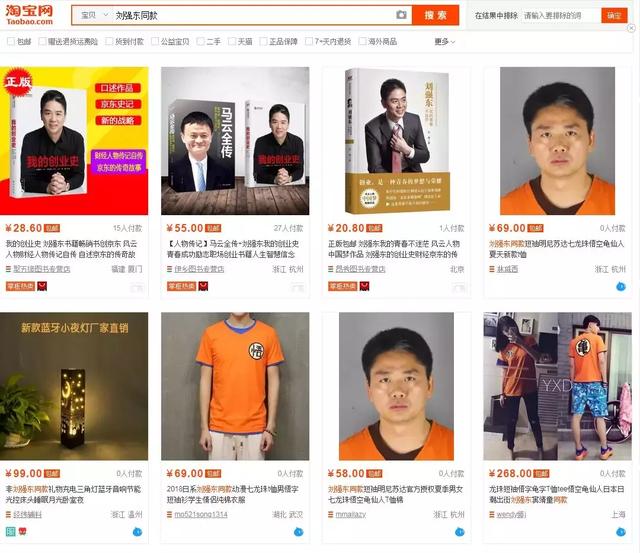
Task: Click shop list icon before mmailazy
Action: pyautogui.click(x=331, y=515)
